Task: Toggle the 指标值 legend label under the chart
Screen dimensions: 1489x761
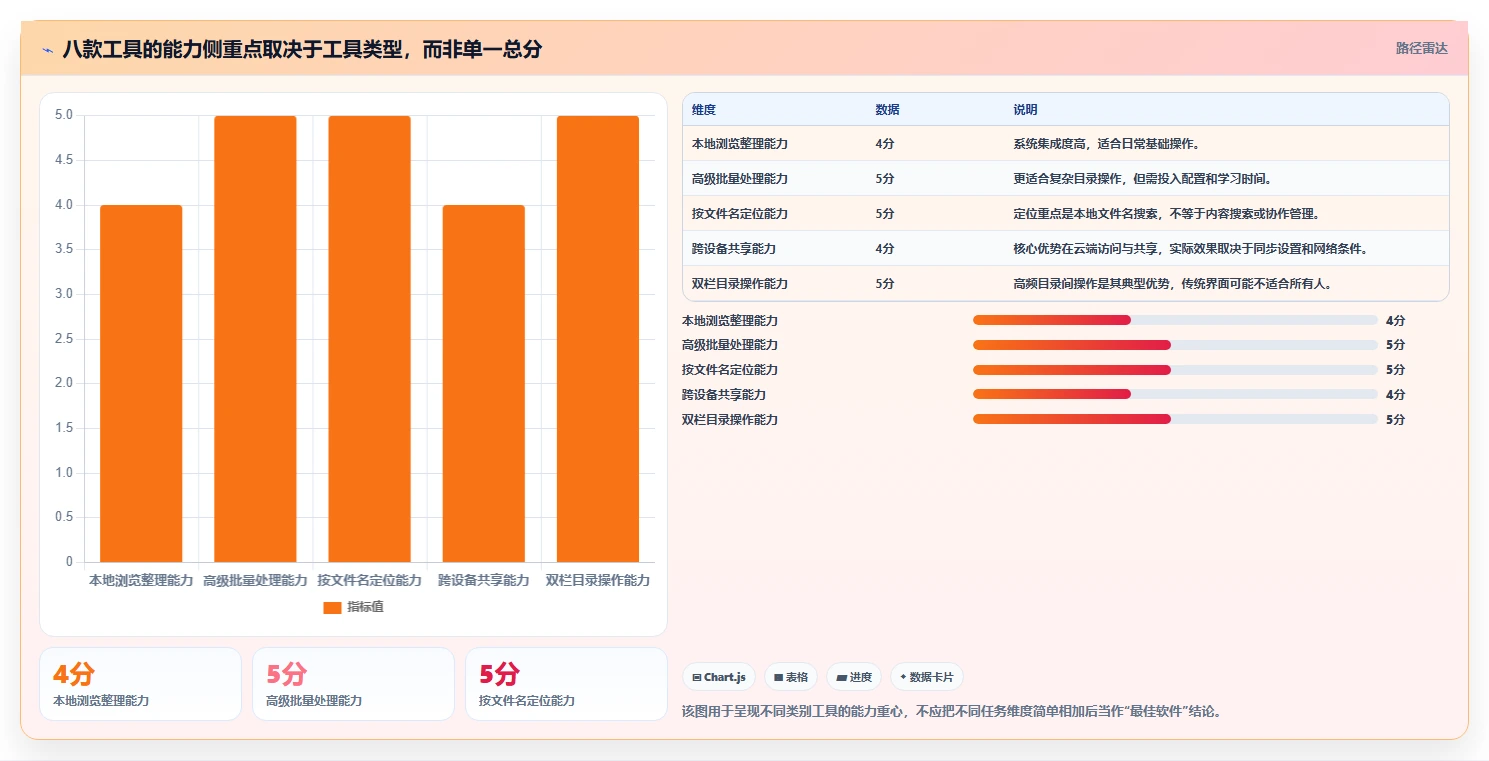Action: coord(365,607)
